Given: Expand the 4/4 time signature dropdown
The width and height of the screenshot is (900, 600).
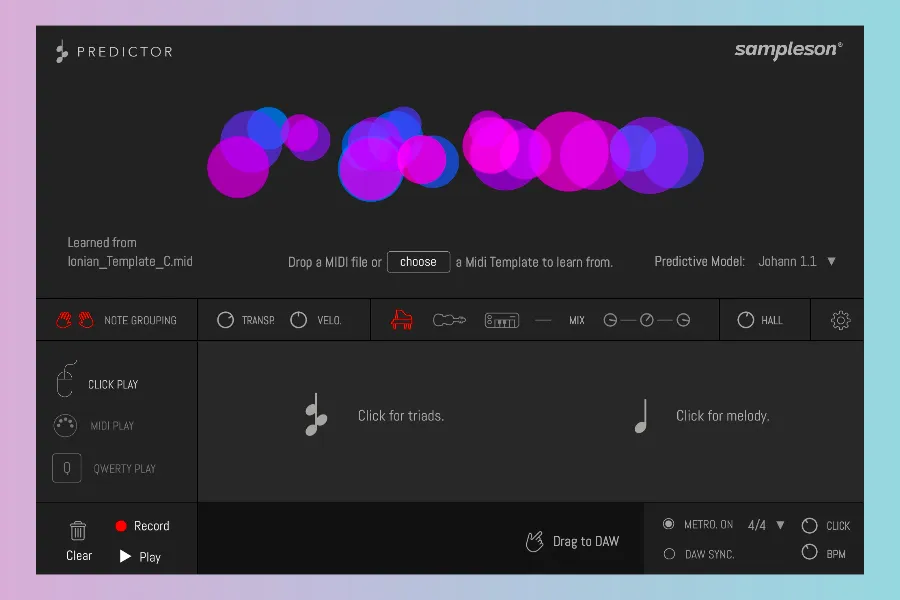Looking at the screenshot, I should [x=780, y=524].
